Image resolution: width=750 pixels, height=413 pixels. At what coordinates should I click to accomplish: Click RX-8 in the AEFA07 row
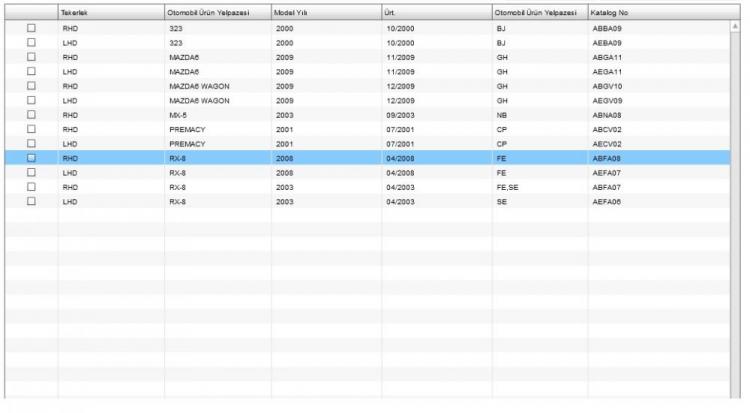tap(177, 173)
